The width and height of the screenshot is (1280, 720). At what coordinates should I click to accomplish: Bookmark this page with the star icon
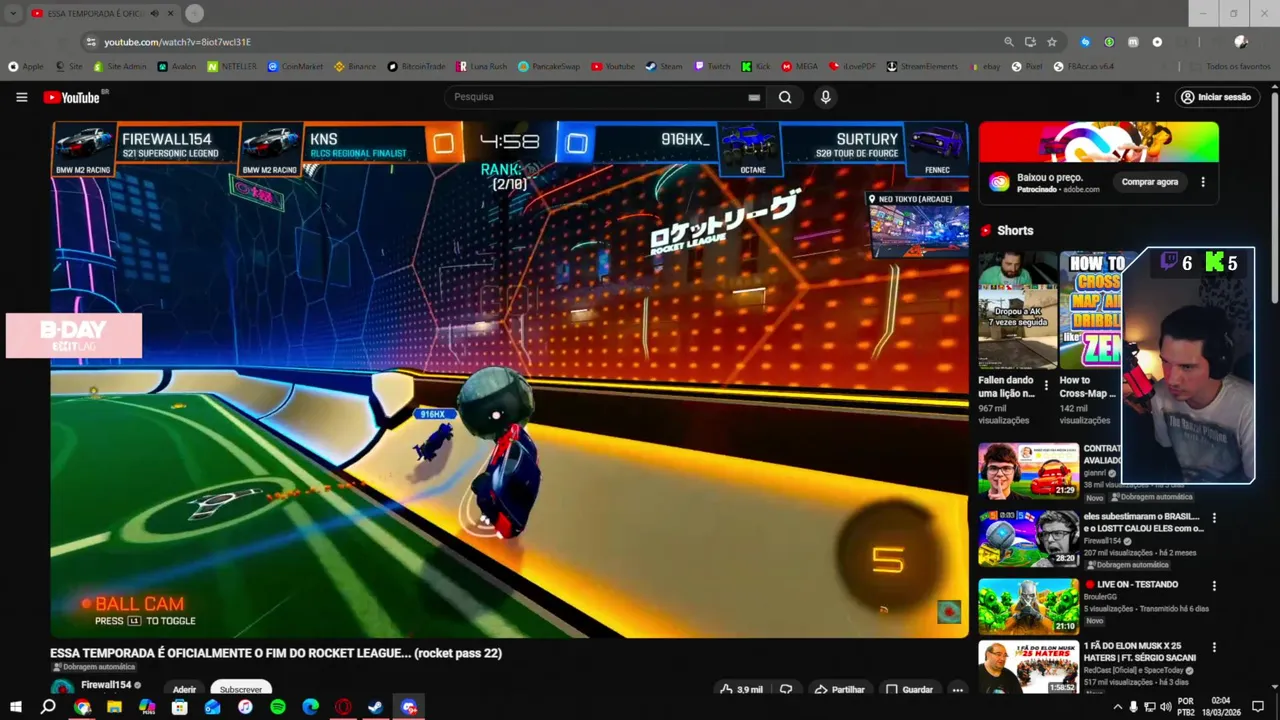tap(1052, 42)
